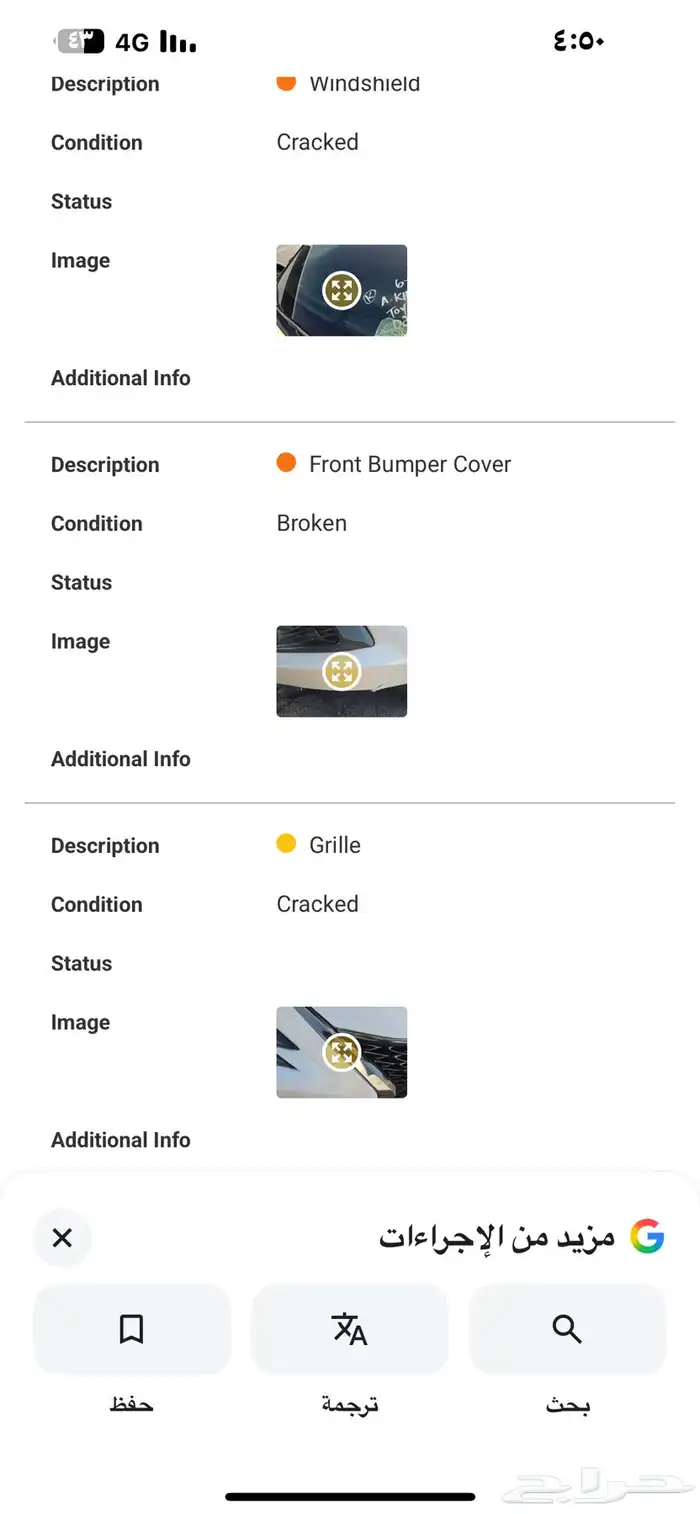Tap the home indicator bar

pos(350,1497)
